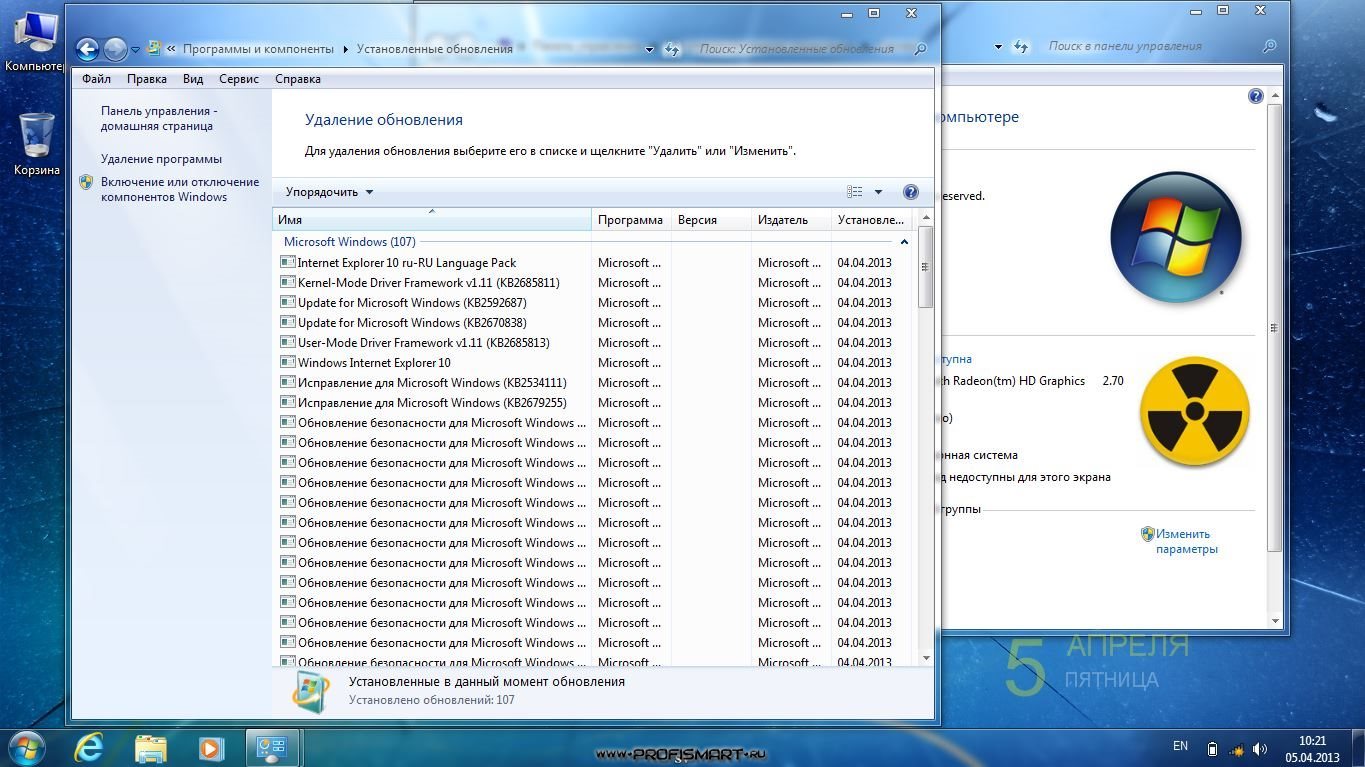Open the Вид menu

tap(193, 79)
